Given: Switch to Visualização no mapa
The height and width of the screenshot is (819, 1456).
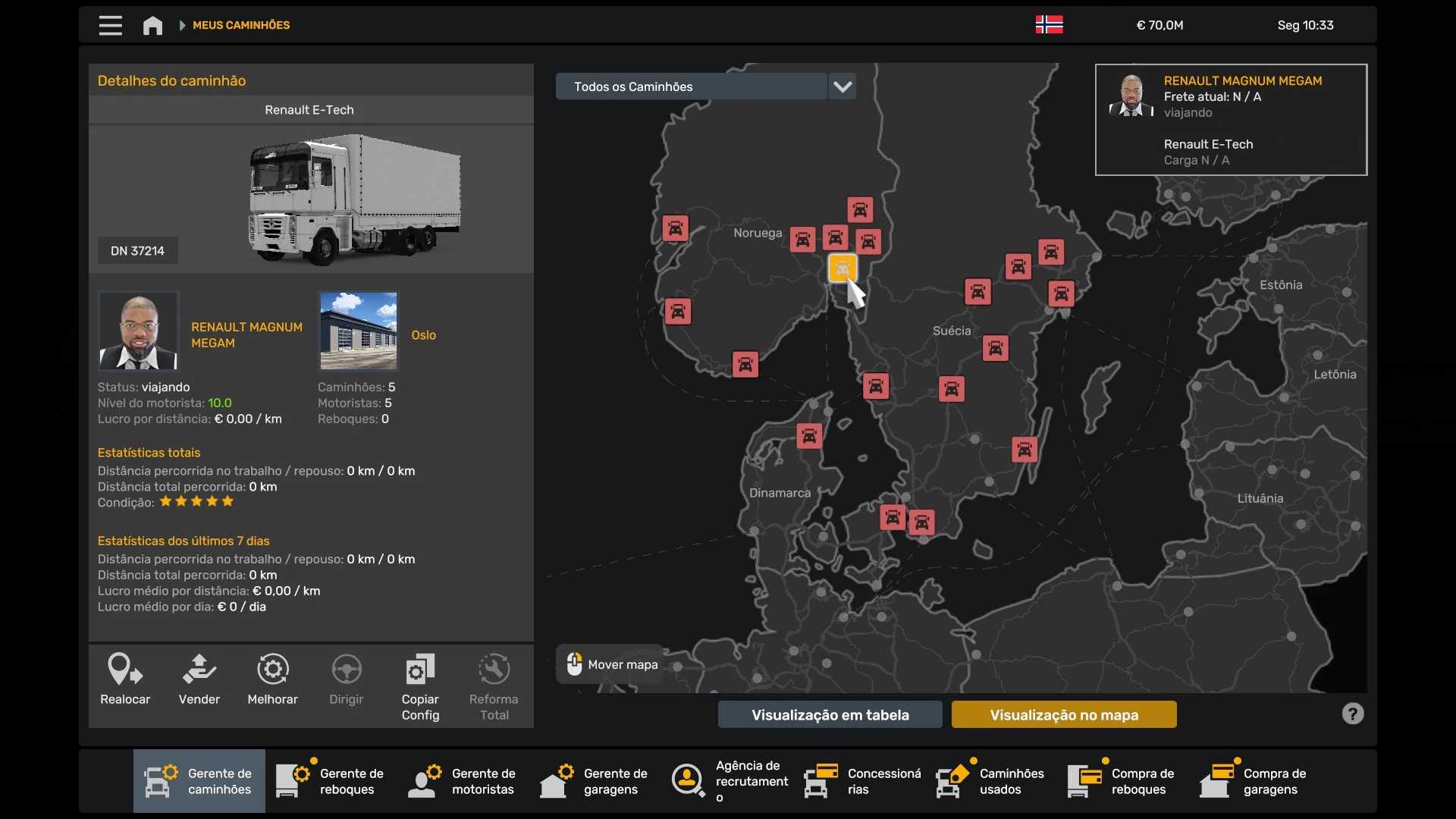Looking at the screenshot, I should (1063, 714).
